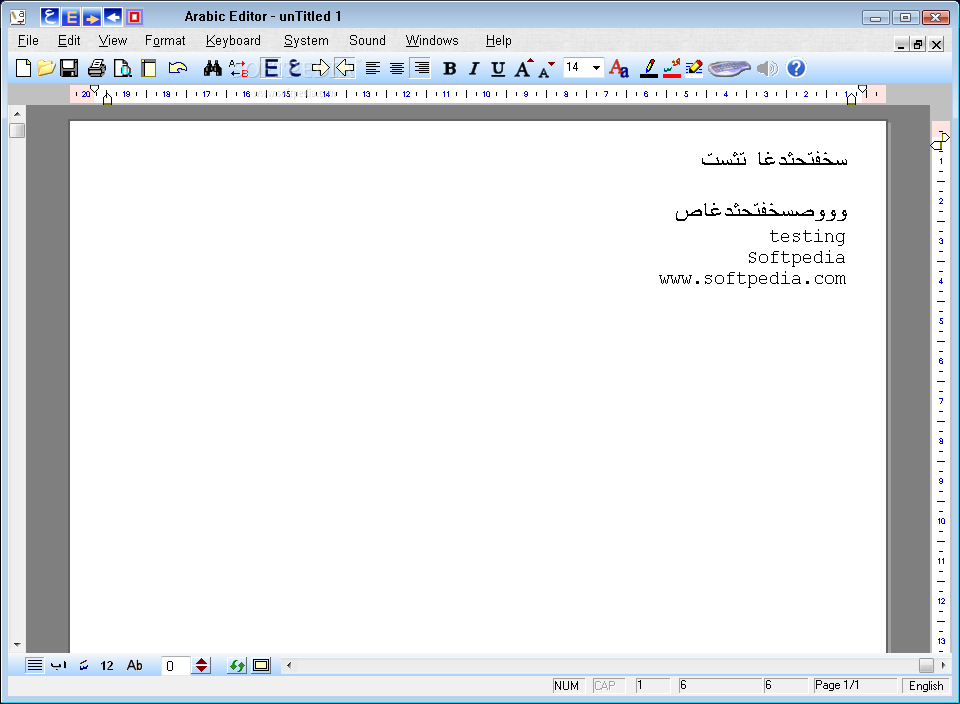Open Find with the binoculars icon

tap(212, 68)
